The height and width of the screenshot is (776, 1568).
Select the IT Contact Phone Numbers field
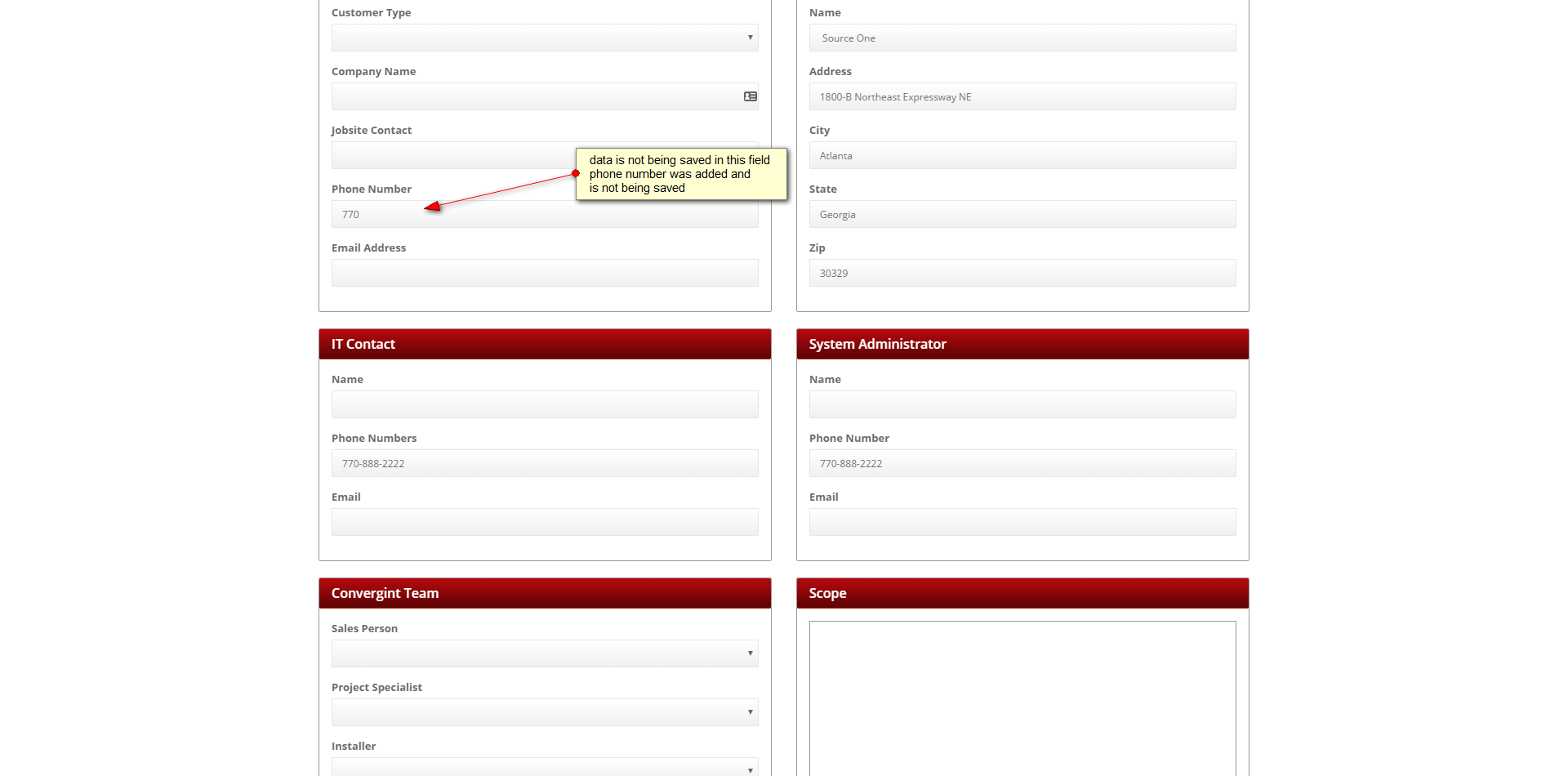[x=545, y=463]
